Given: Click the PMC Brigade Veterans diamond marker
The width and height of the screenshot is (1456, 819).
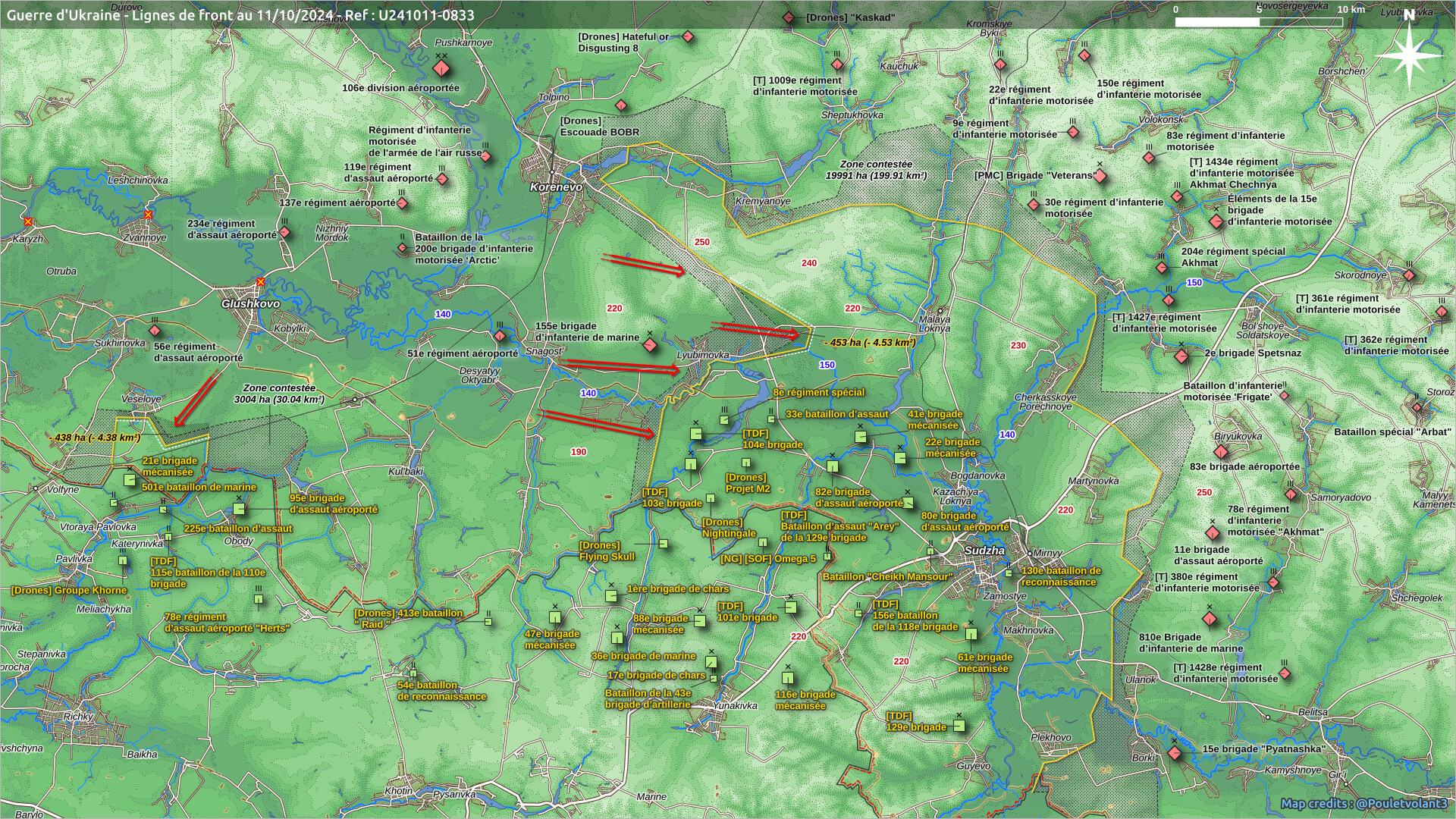Looking at the screenshot, I should coord(1100,177).
